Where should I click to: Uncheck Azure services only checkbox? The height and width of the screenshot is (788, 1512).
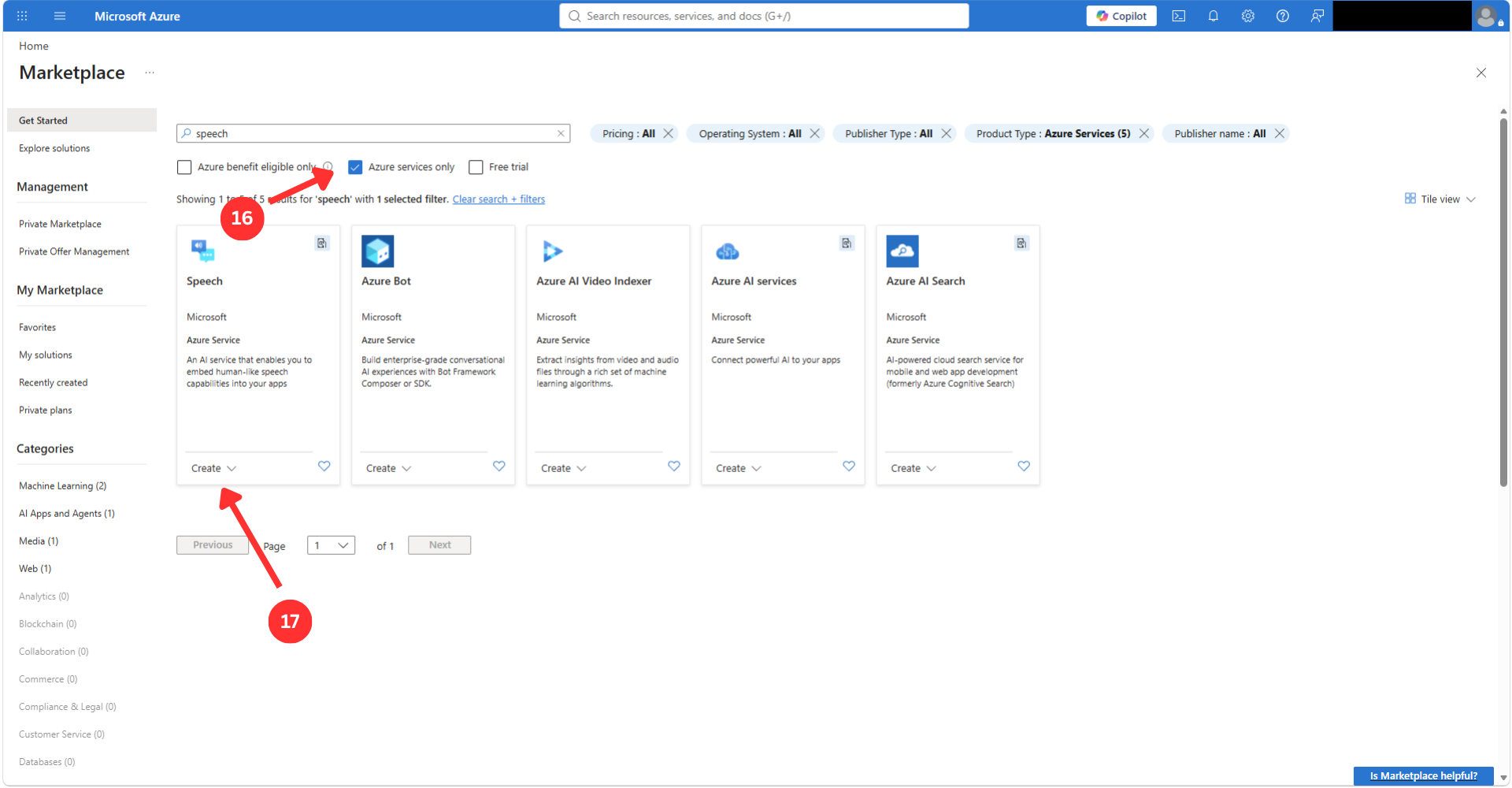pos(355,167)
